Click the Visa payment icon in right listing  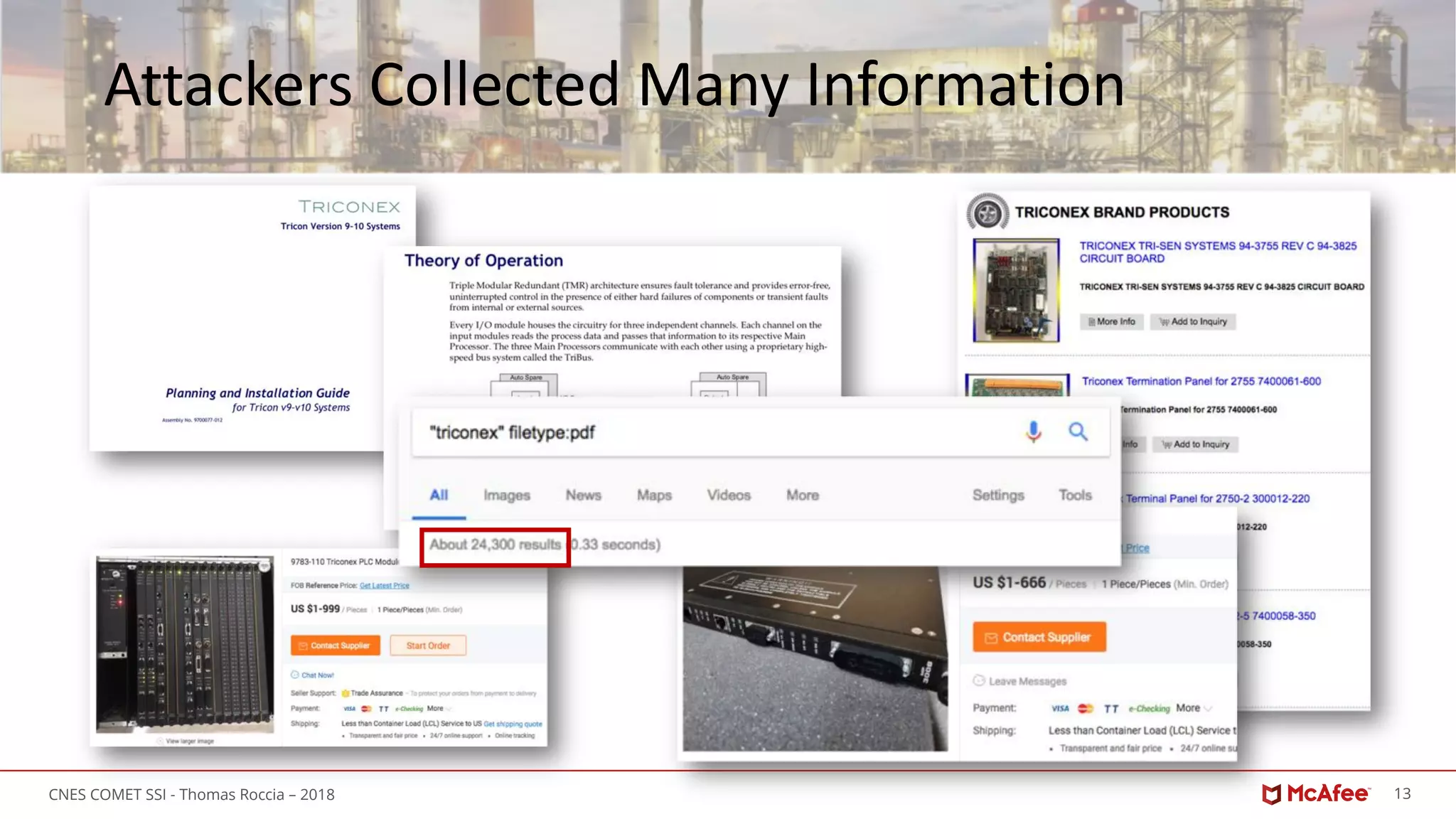1060,708
